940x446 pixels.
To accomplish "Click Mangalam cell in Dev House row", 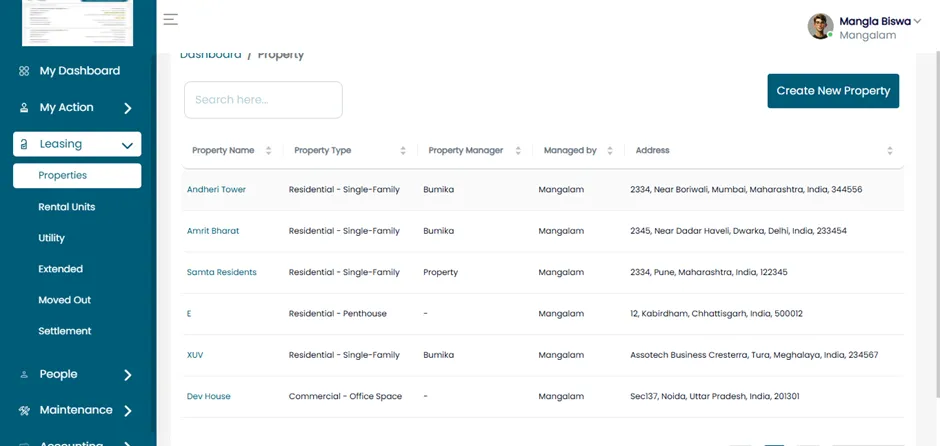I will pos(561,396).
